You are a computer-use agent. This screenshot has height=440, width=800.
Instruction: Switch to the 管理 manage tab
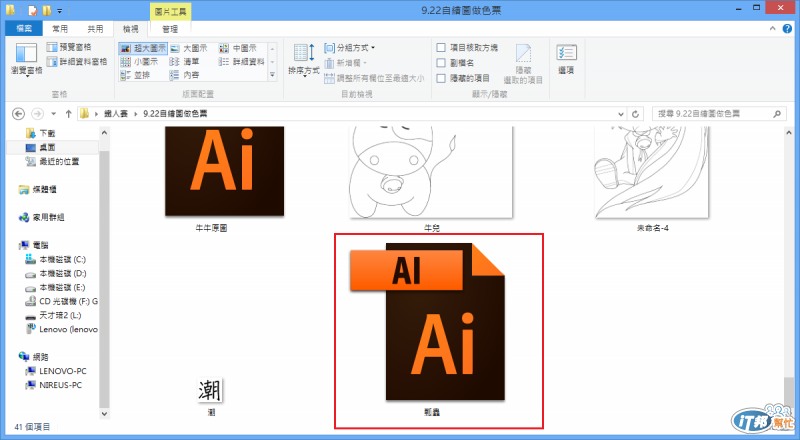tap(170, 29)
